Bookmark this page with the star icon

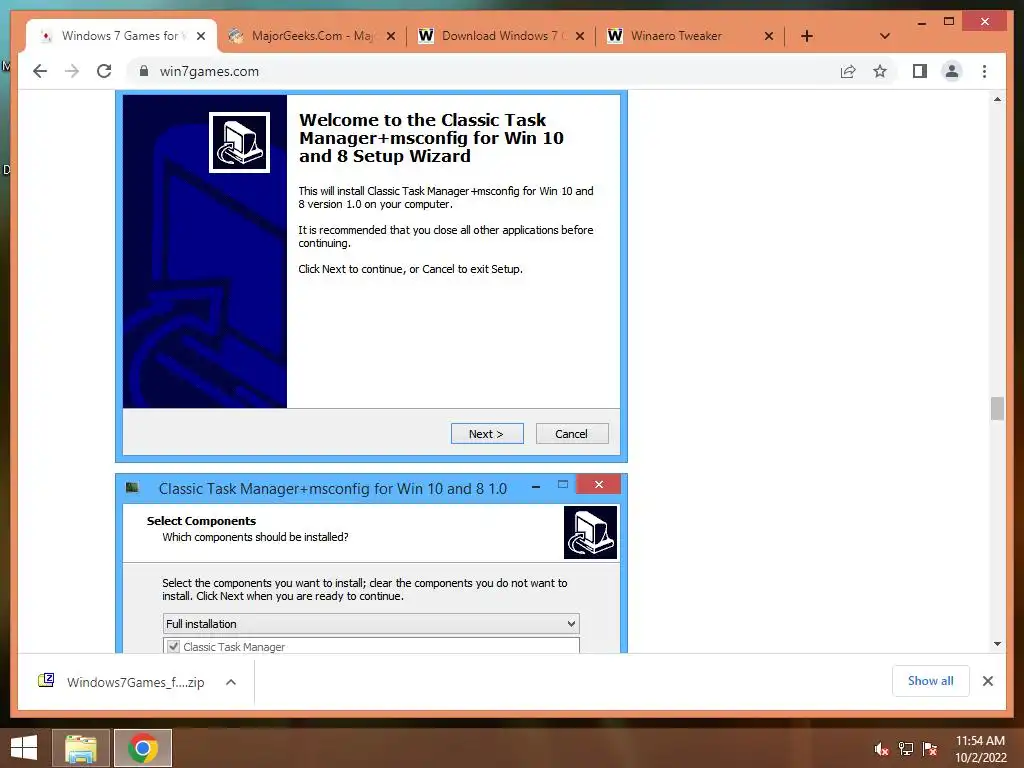[x=880, y=71]
